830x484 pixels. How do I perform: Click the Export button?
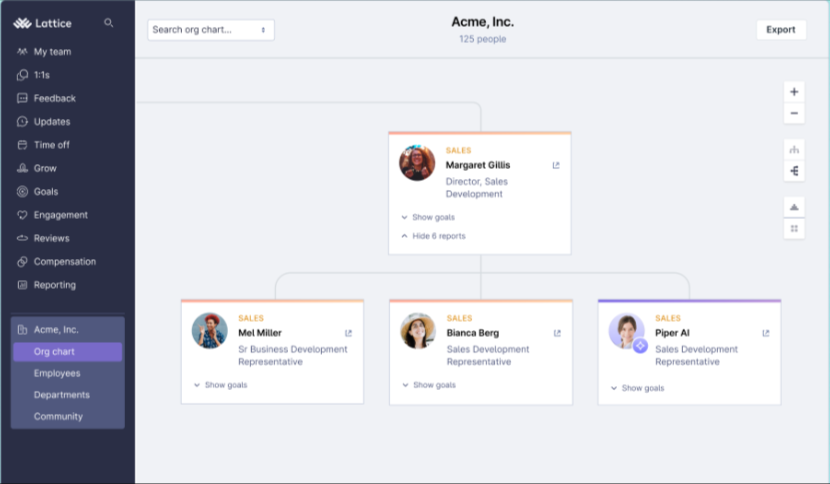pos(781,30)
